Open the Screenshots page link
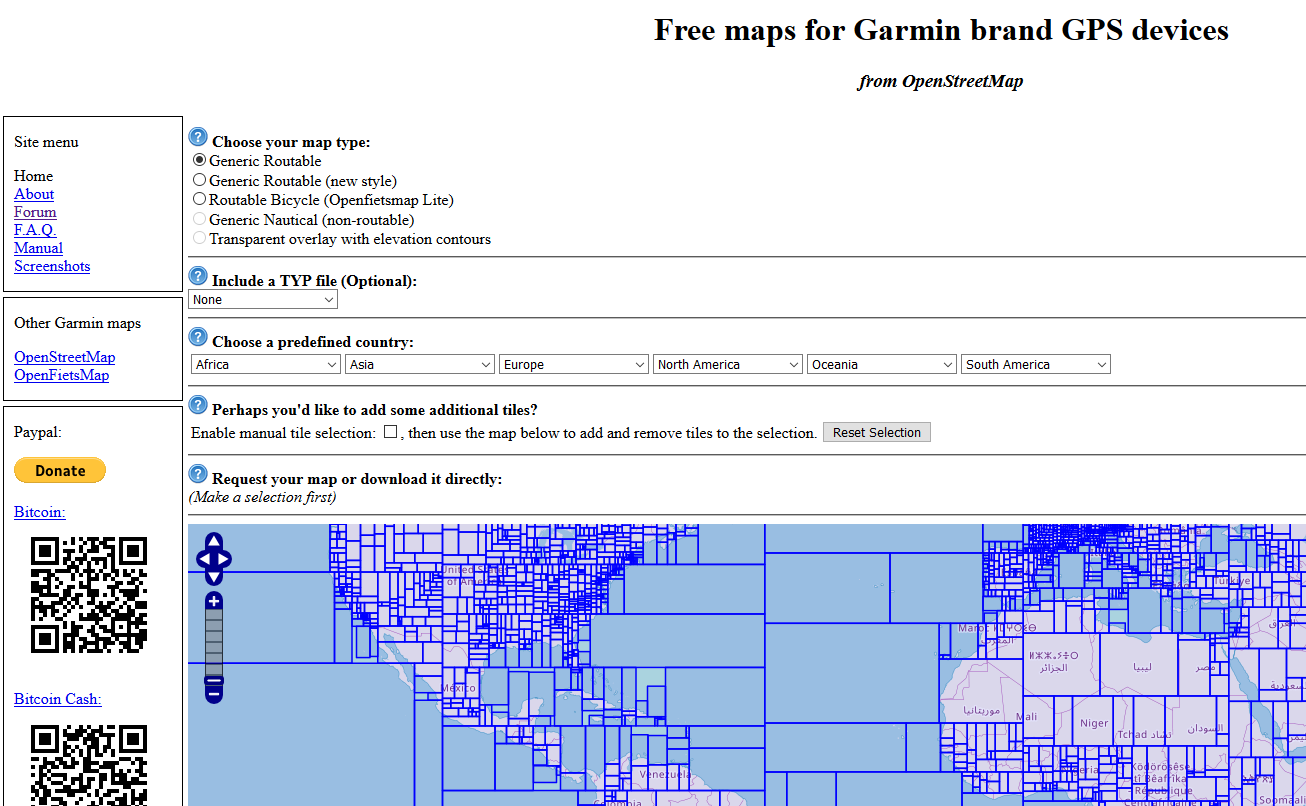Screen dimensions: 1306x806 tap(52, 266)
